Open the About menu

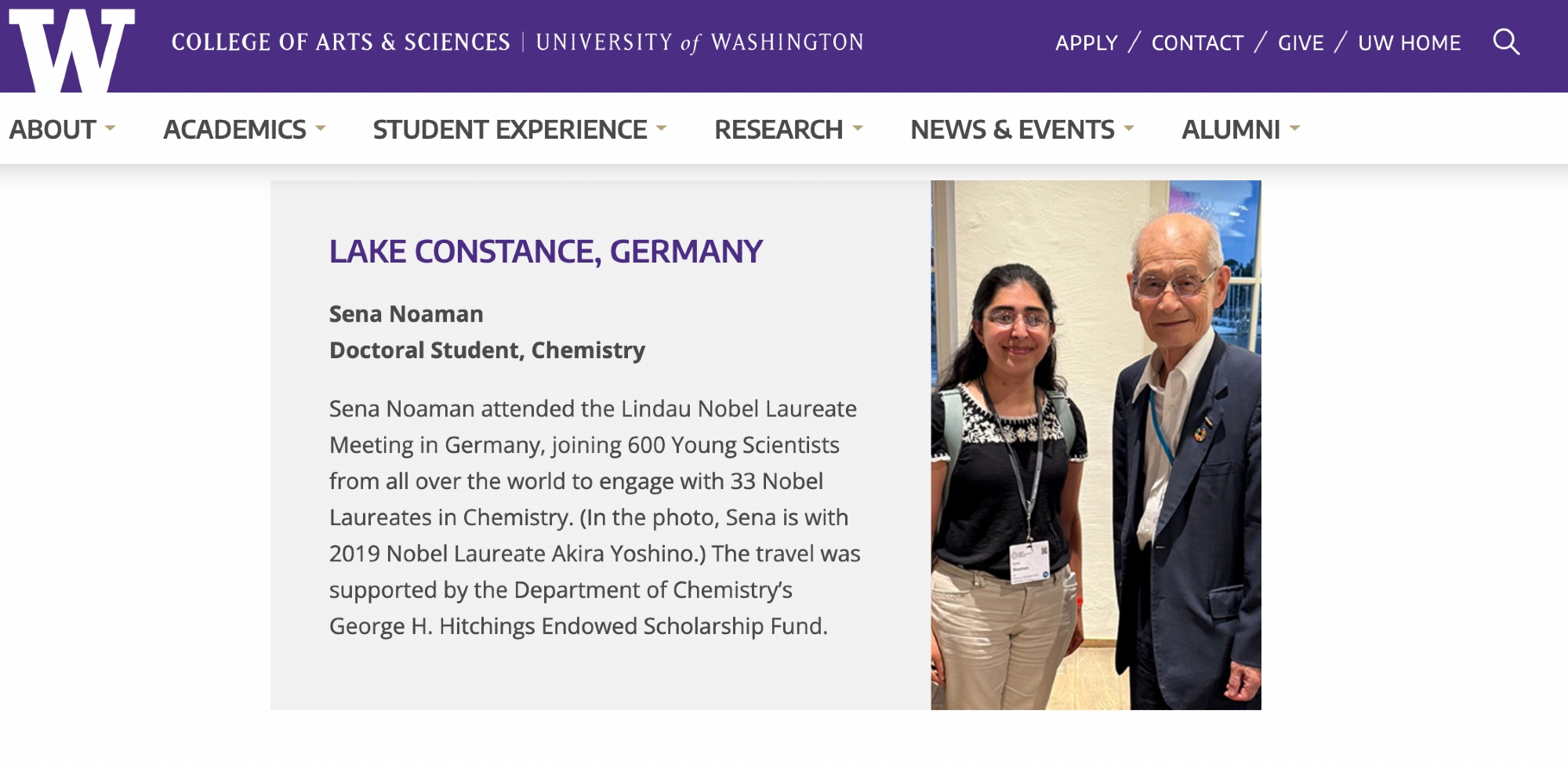click(53, 129)
